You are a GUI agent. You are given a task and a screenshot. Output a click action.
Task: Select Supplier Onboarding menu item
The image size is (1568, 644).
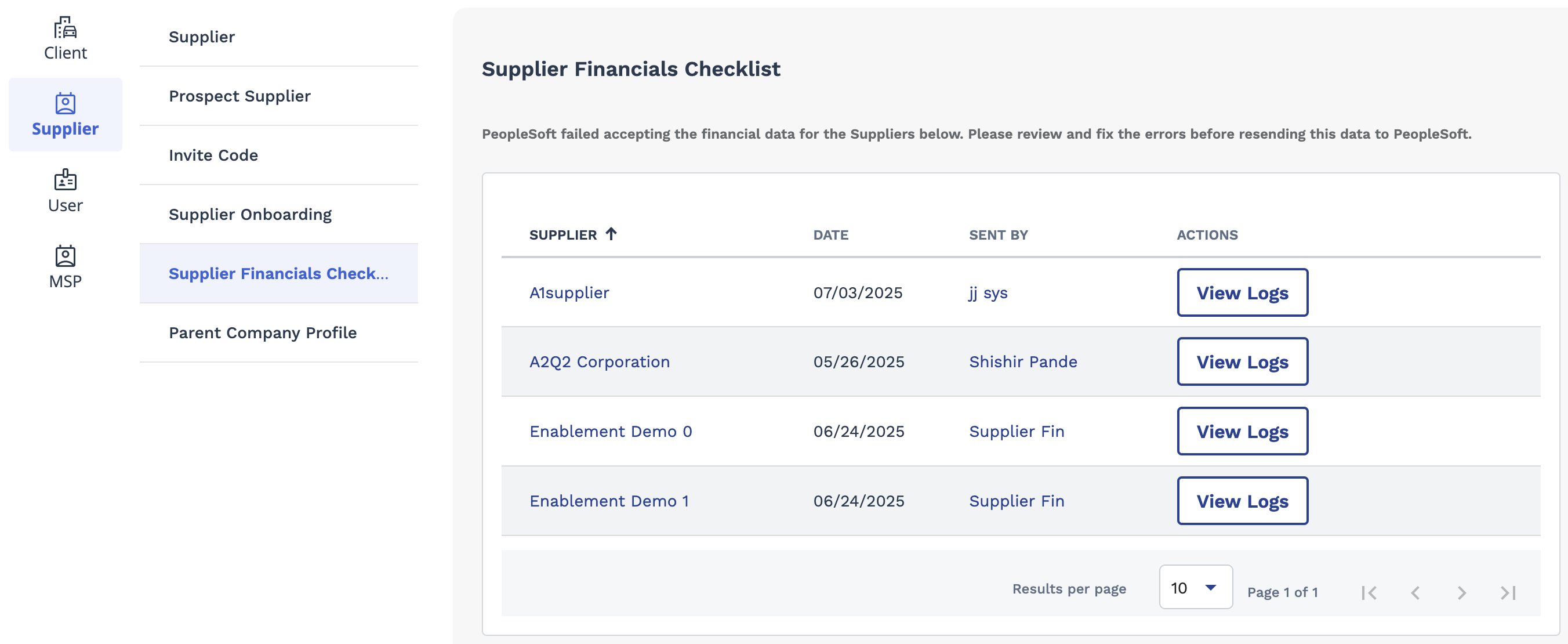click(x=279, y=215)
